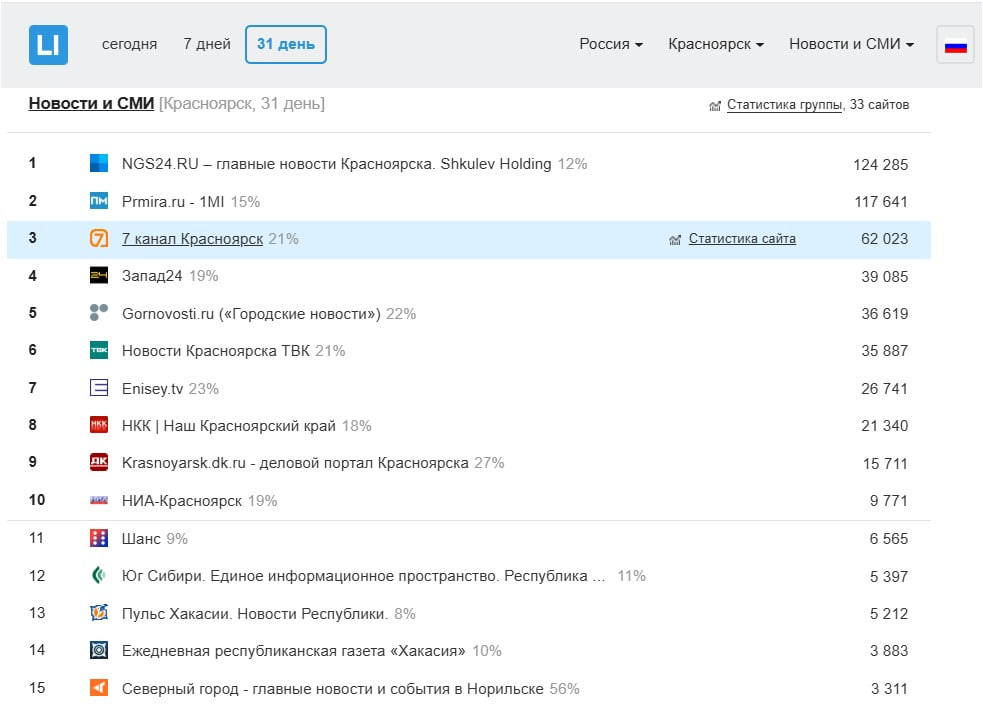The image size is (983, 706).
Task: Click the NGS24.RU site favicon
Action: pyautogui.click(x=99, y=164)
